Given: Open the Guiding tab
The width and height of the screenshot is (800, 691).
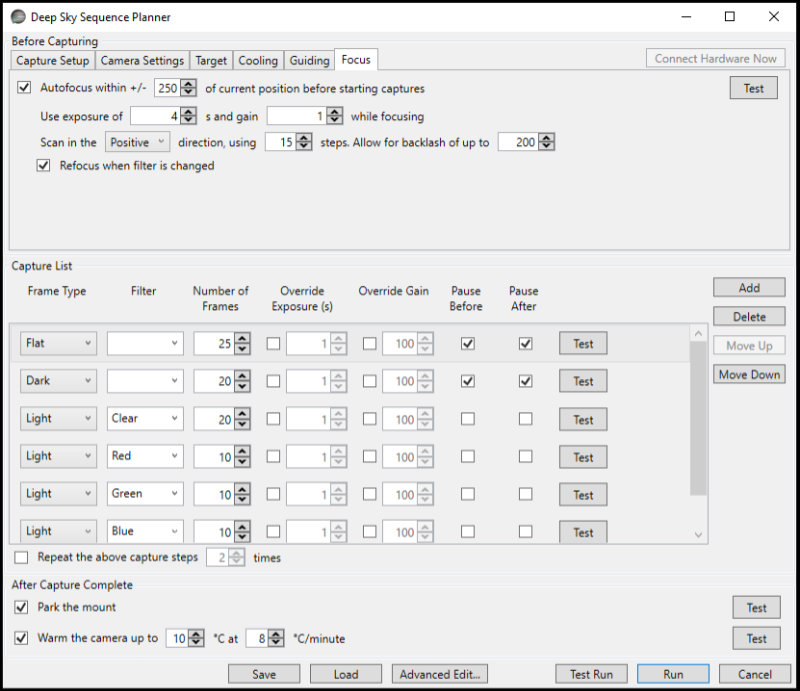Looking at the screenshot, I should tap(309, 60).
